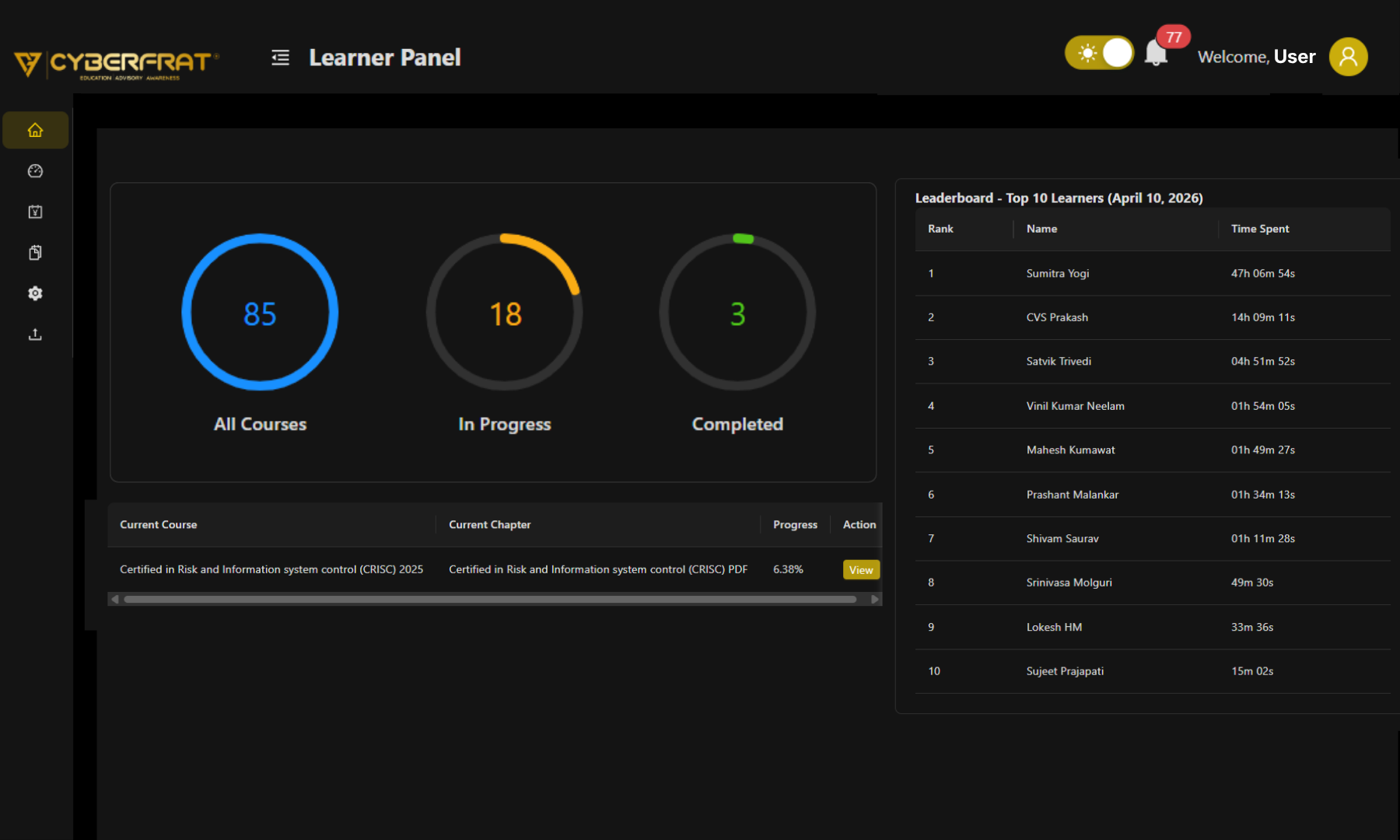Click the Time Spent column header
Screen dimensions: 1400x840
click(1260, 229)
